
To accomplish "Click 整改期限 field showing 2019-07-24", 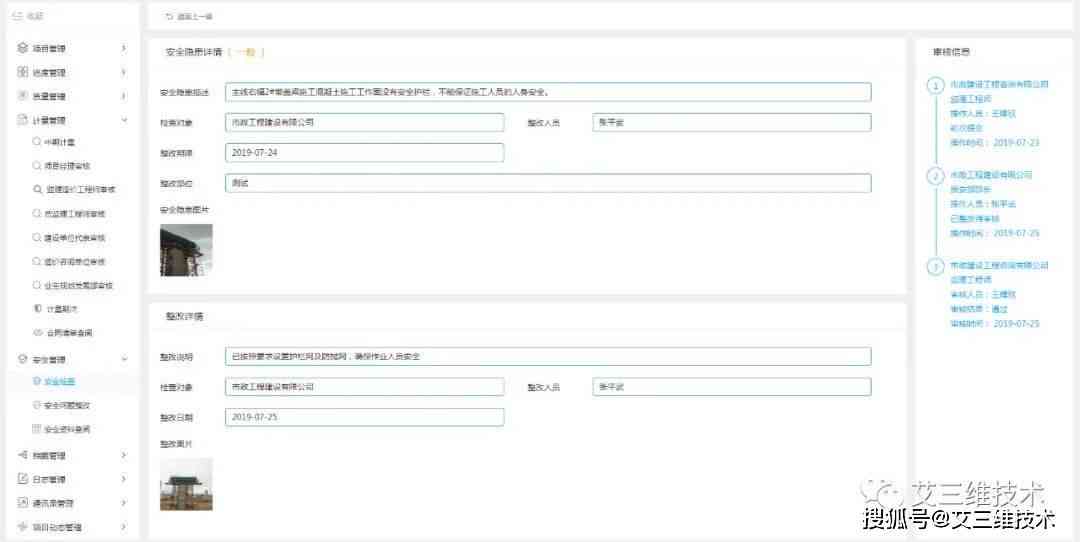I will coord(364,152).
